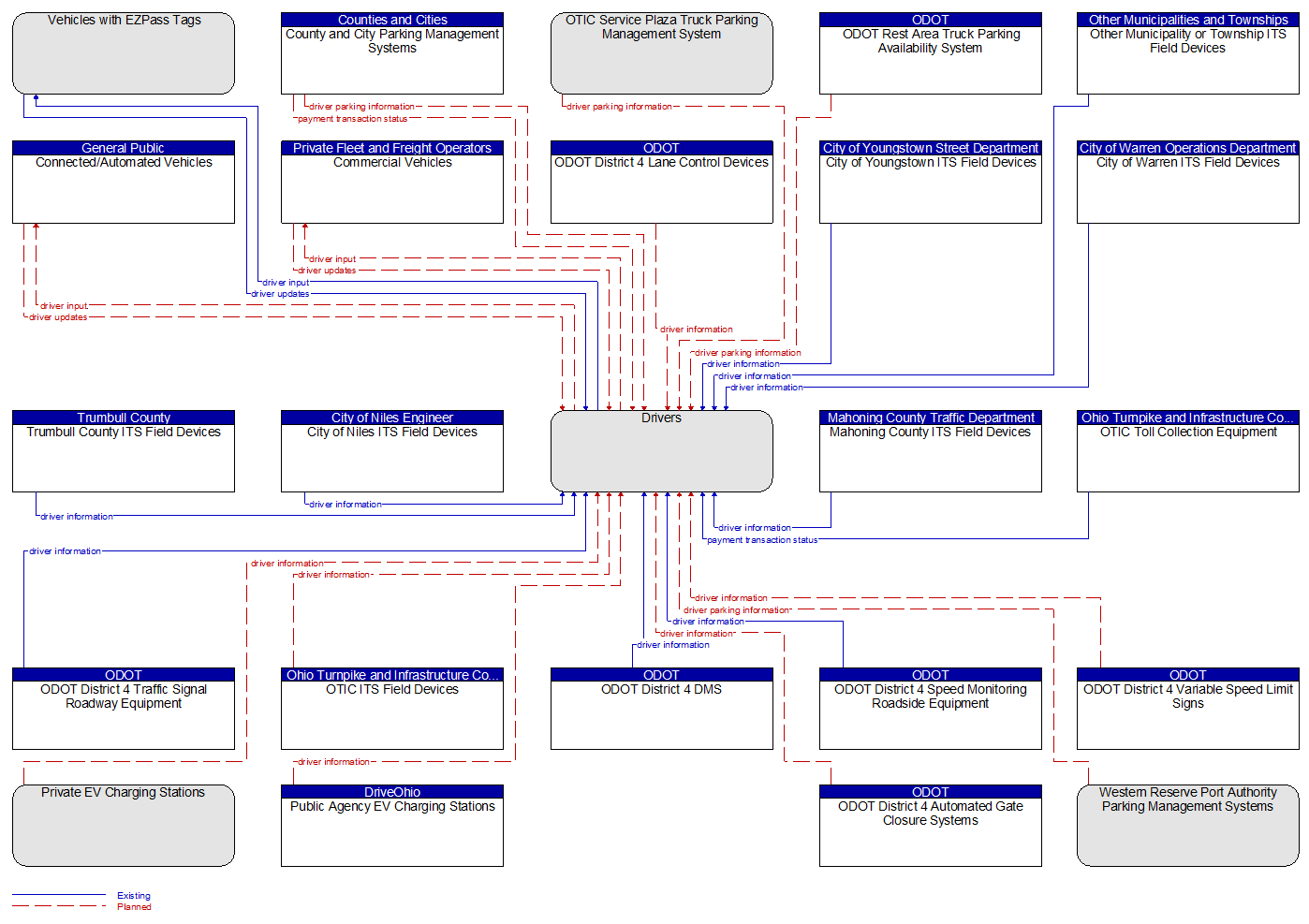Open Western Reserve Port Authority Parking Management Systems
The width and height of the screenshot is (1309, 924).
click(1188, 826)
